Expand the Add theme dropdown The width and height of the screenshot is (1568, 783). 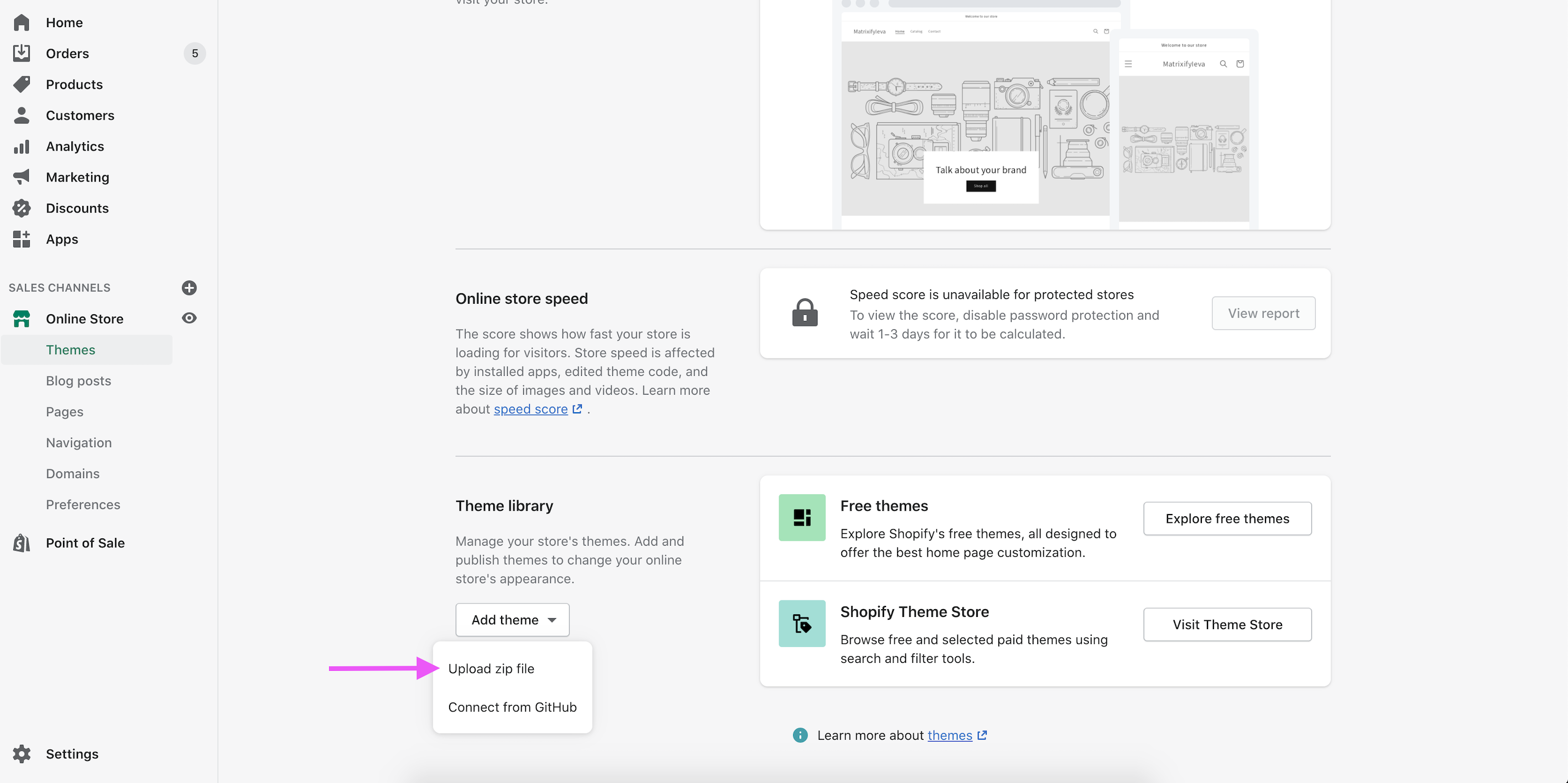pyautogui.click(x=513, y=620)
